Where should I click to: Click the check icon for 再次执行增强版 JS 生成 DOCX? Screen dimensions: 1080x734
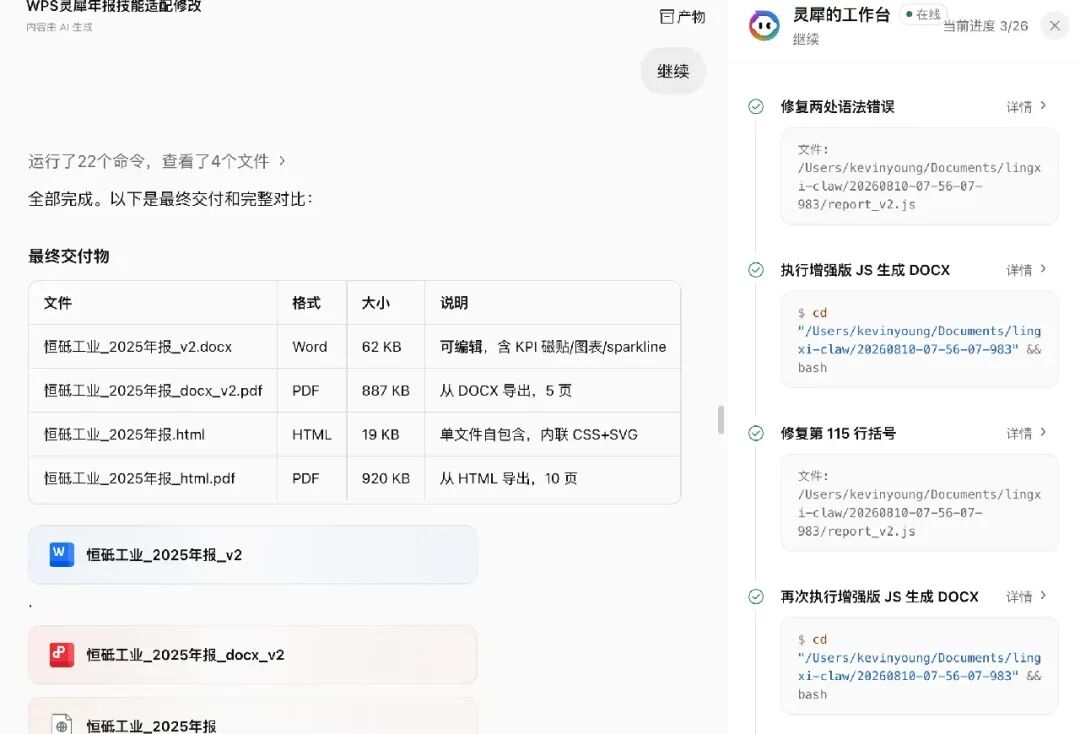(756, 596)
